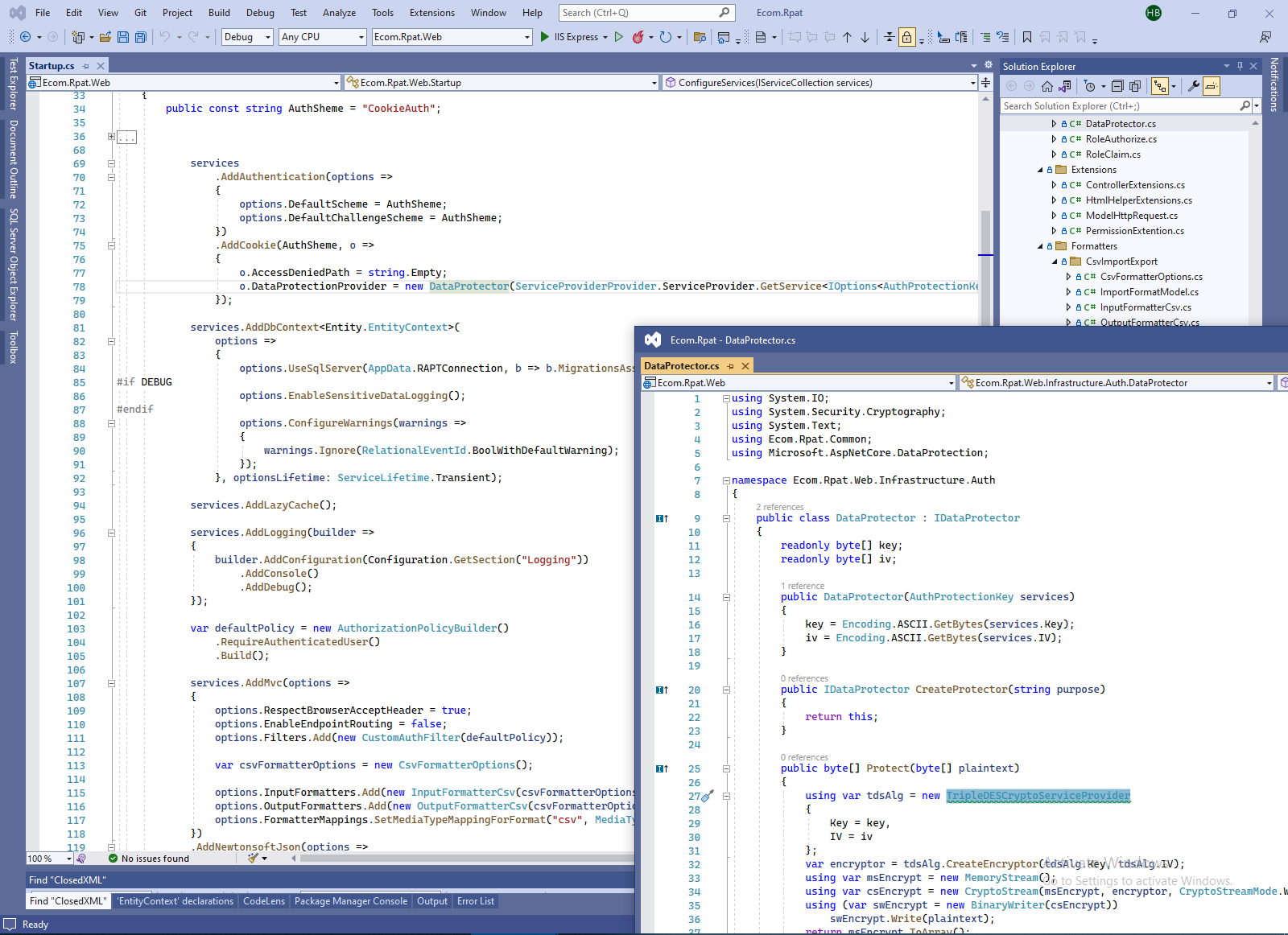
Task: Toggle Show All Files in Solution Explorer
Action: point(1135,86)
